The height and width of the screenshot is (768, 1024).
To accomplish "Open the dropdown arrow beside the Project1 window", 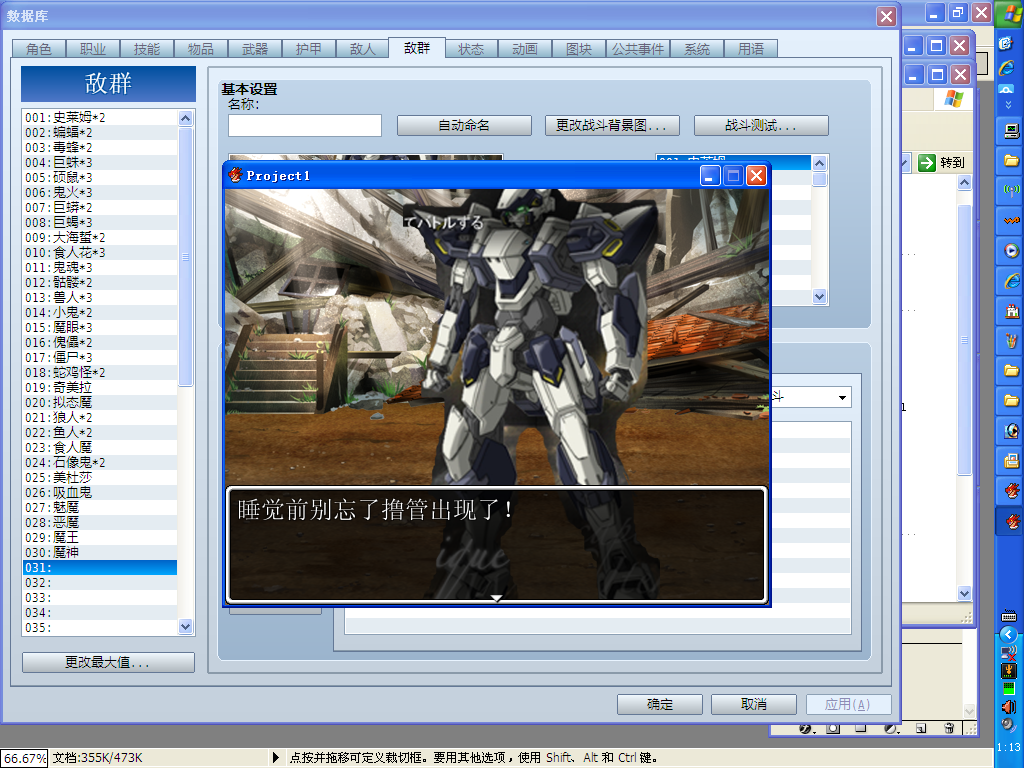I will point(842,397).
